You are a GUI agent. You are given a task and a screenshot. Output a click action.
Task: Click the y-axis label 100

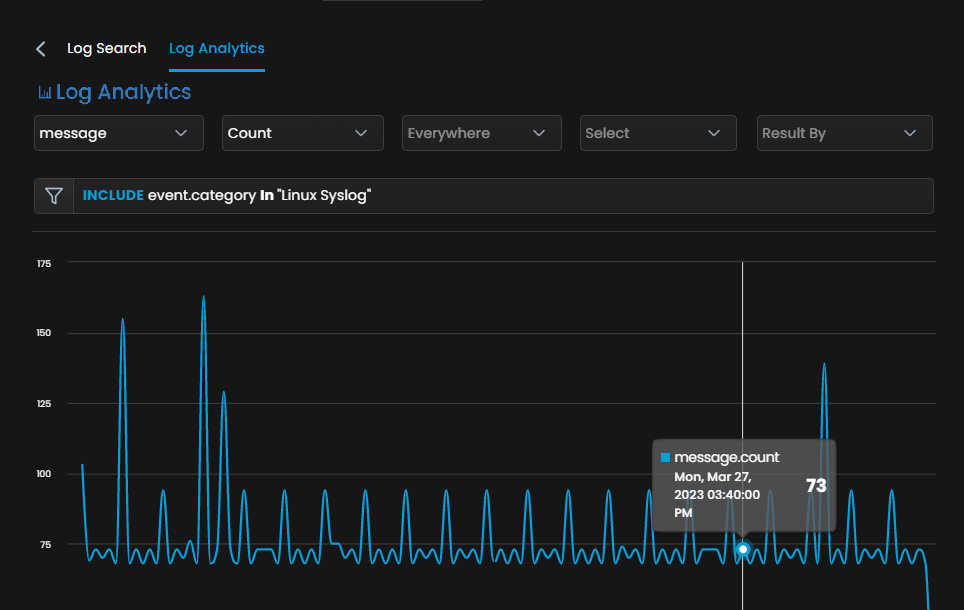pos(44,473)
